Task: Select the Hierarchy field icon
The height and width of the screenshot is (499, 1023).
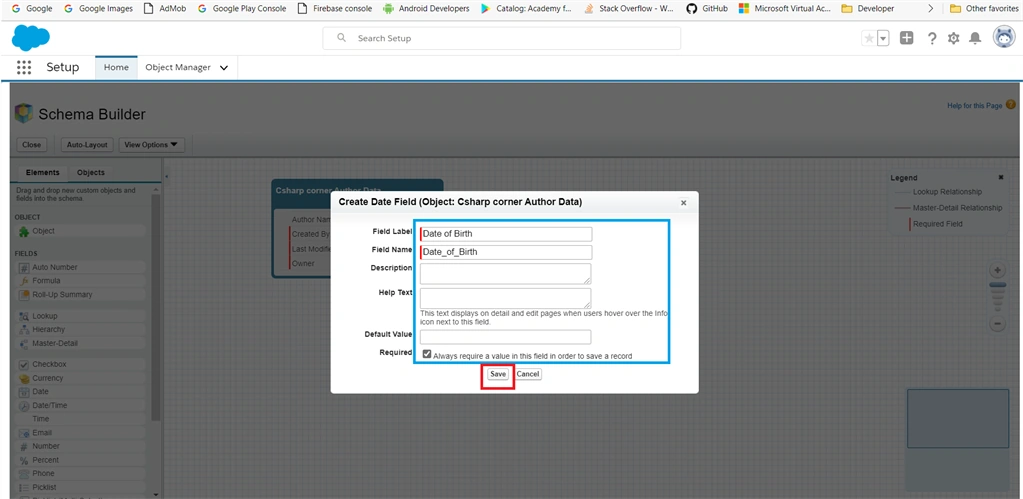Action: click(x=23, y=330)
